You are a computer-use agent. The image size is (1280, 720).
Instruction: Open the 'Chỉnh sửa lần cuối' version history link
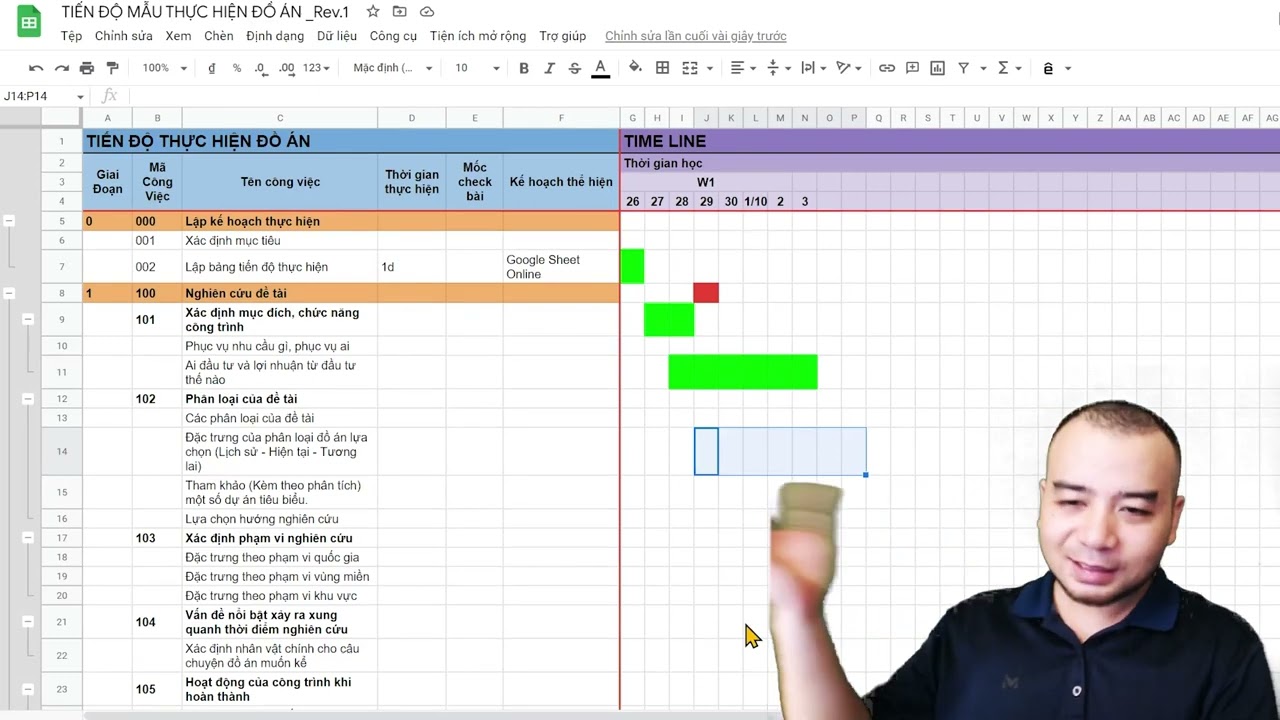pyautogui.click(x=696, y=36)
